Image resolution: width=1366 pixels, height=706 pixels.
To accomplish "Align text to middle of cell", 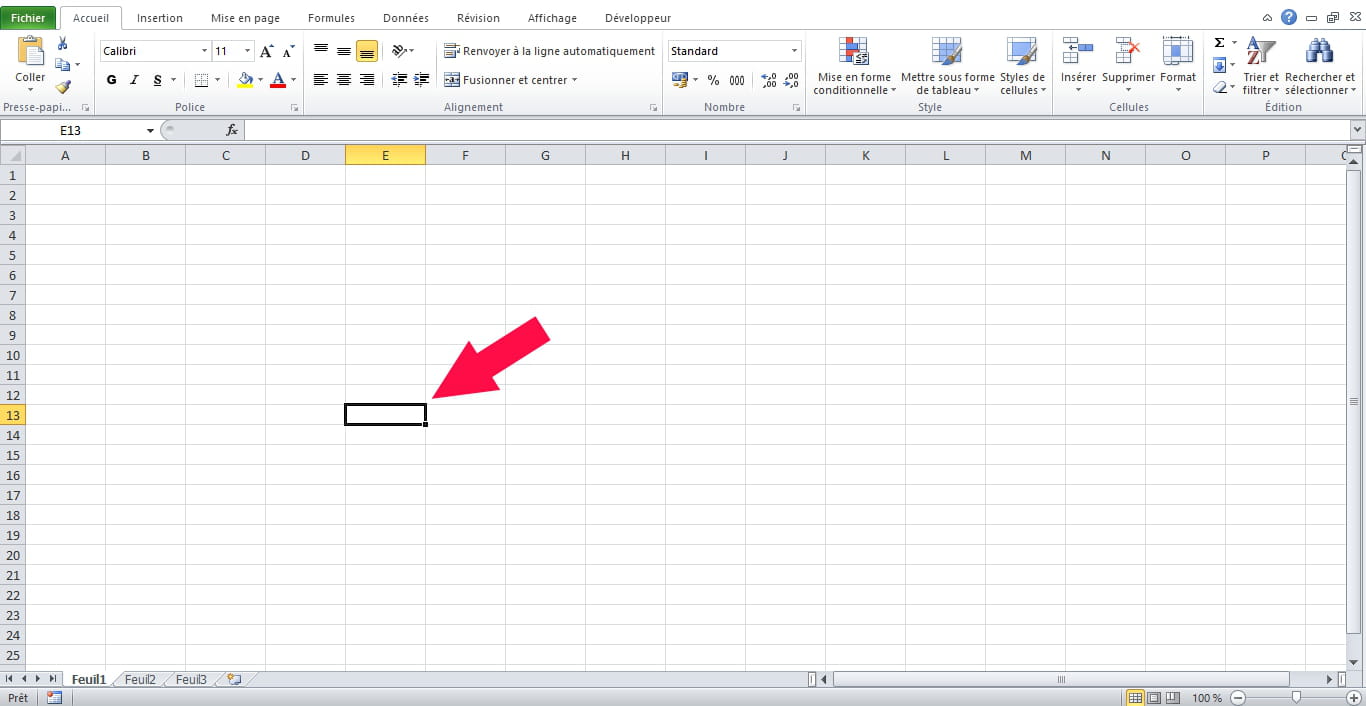I will click(x=344, y=51).
